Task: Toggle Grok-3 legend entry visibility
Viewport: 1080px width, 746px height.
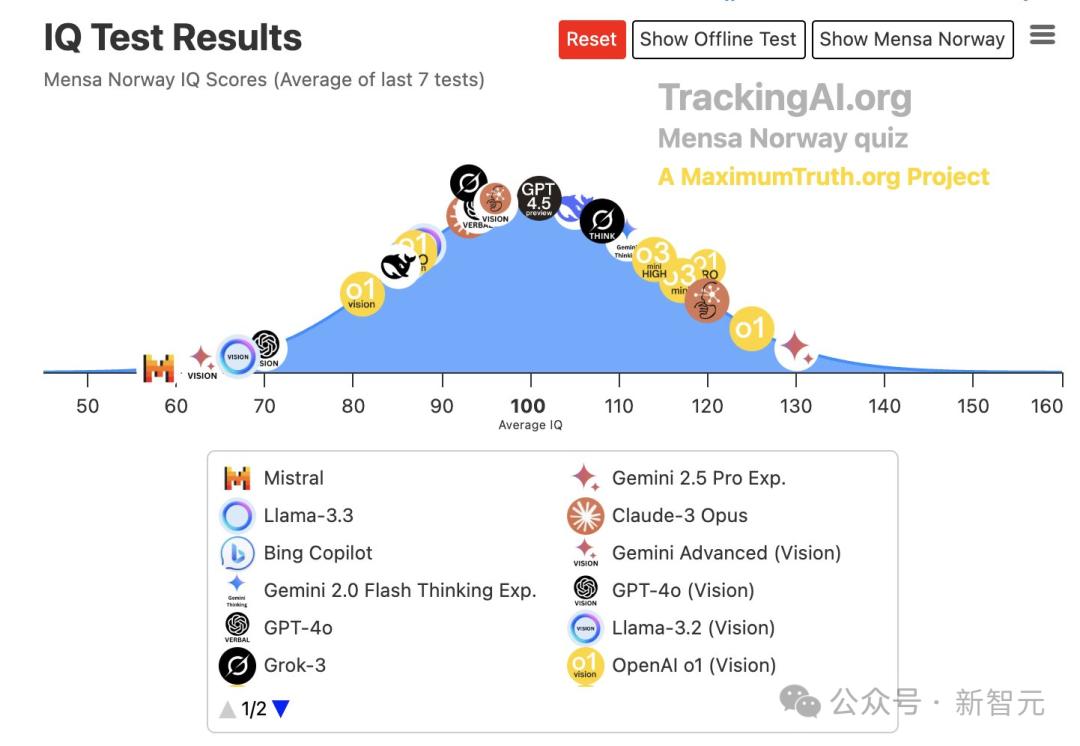Action: pyautogui.click(x=294, y=665)
